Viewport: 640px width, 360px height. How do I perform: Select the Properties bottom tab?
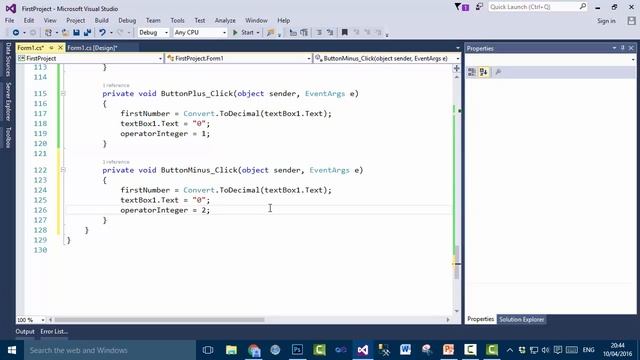coord(480,319)
